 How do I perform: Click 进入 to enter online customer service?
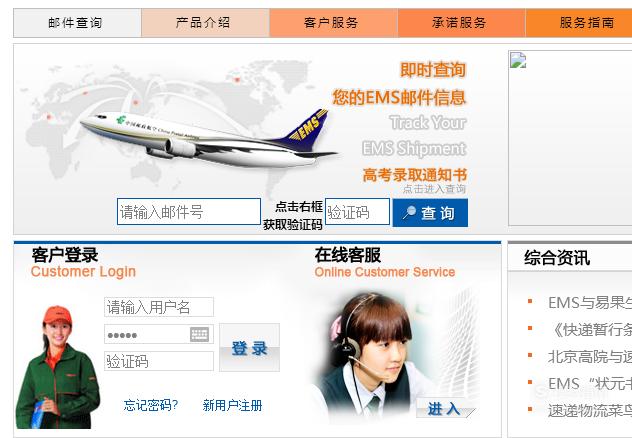click(445, 408)
